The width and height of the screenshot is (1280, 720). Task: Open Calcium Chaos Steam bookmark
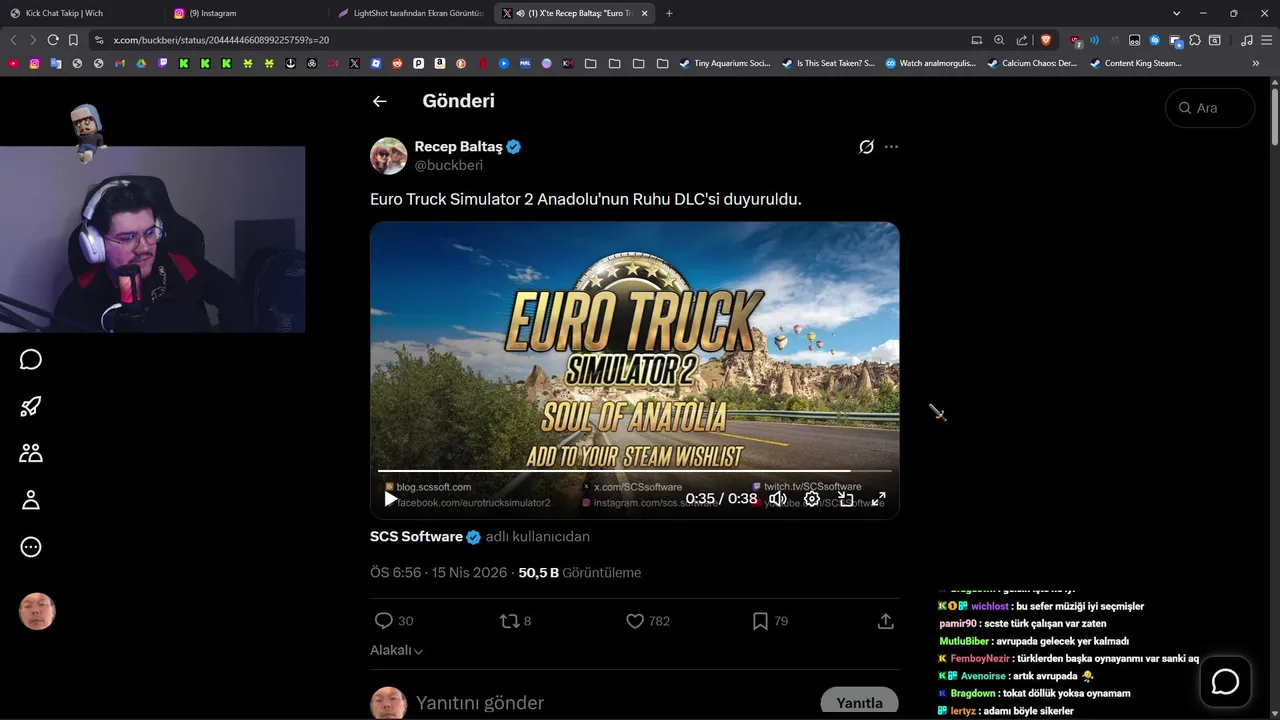[1032, 63]
